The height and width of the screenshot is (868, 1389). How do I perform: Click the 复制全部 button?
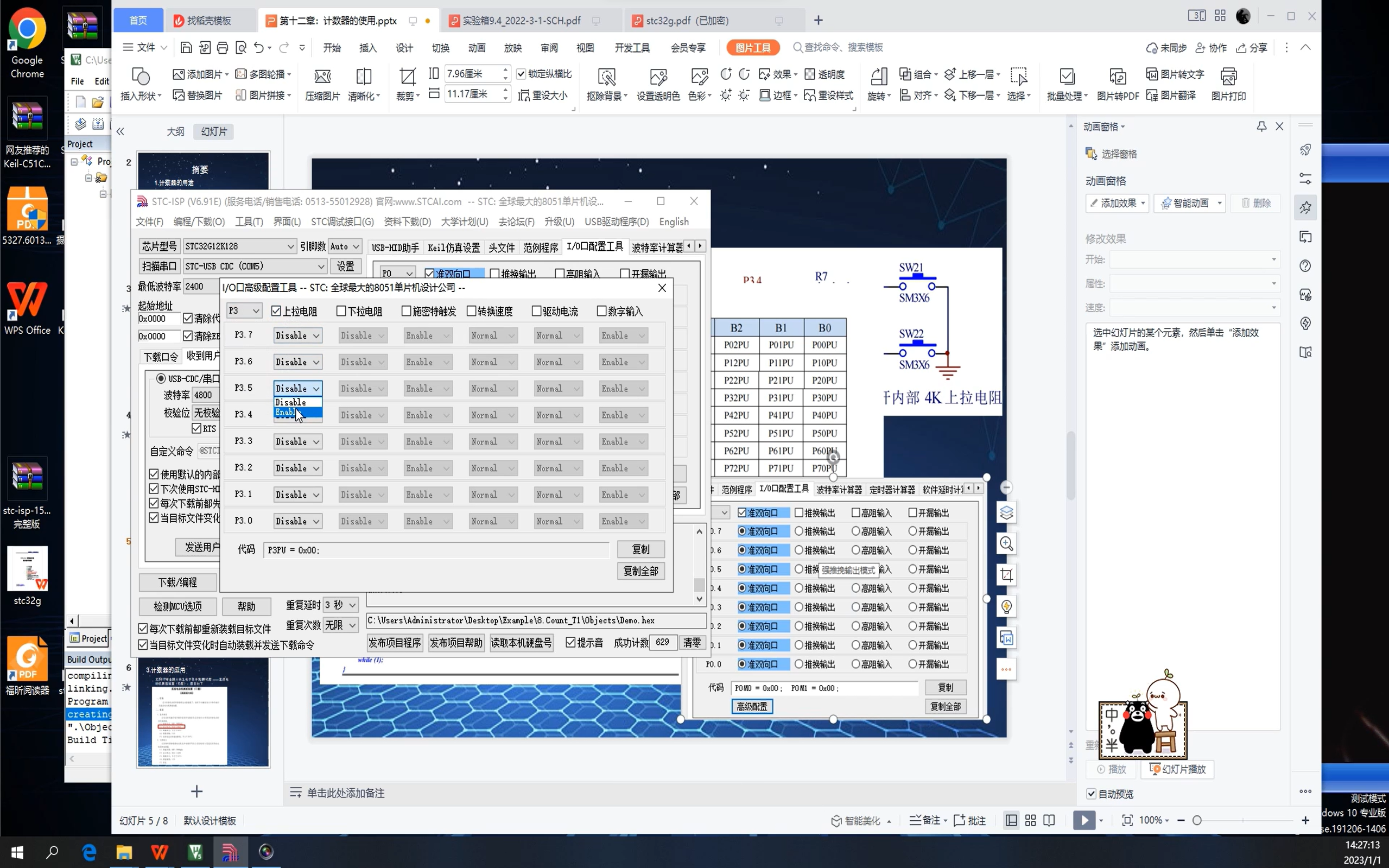coord(640,571)
